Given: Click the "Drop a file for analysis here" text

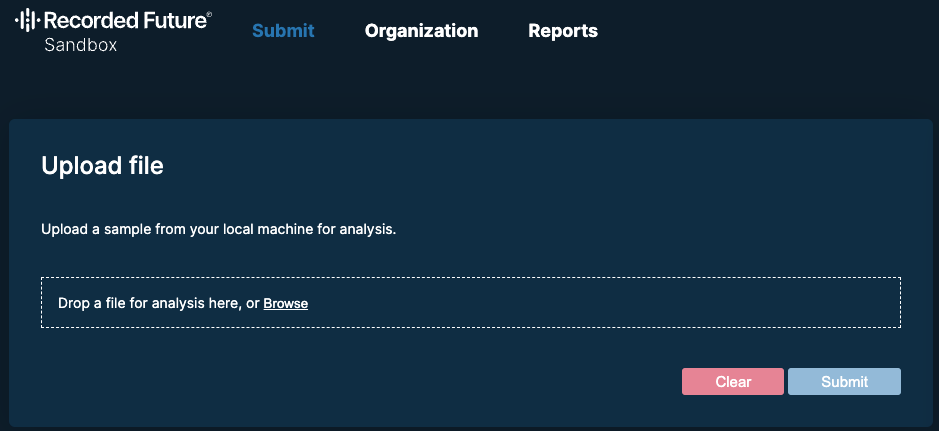Looking at the screenshot, I should [x=150, y=303].
